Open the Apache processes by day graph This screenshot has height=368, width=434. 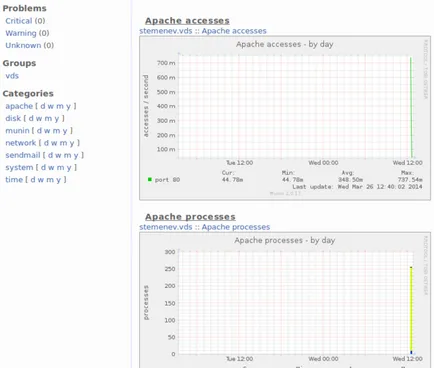(285, 300)
